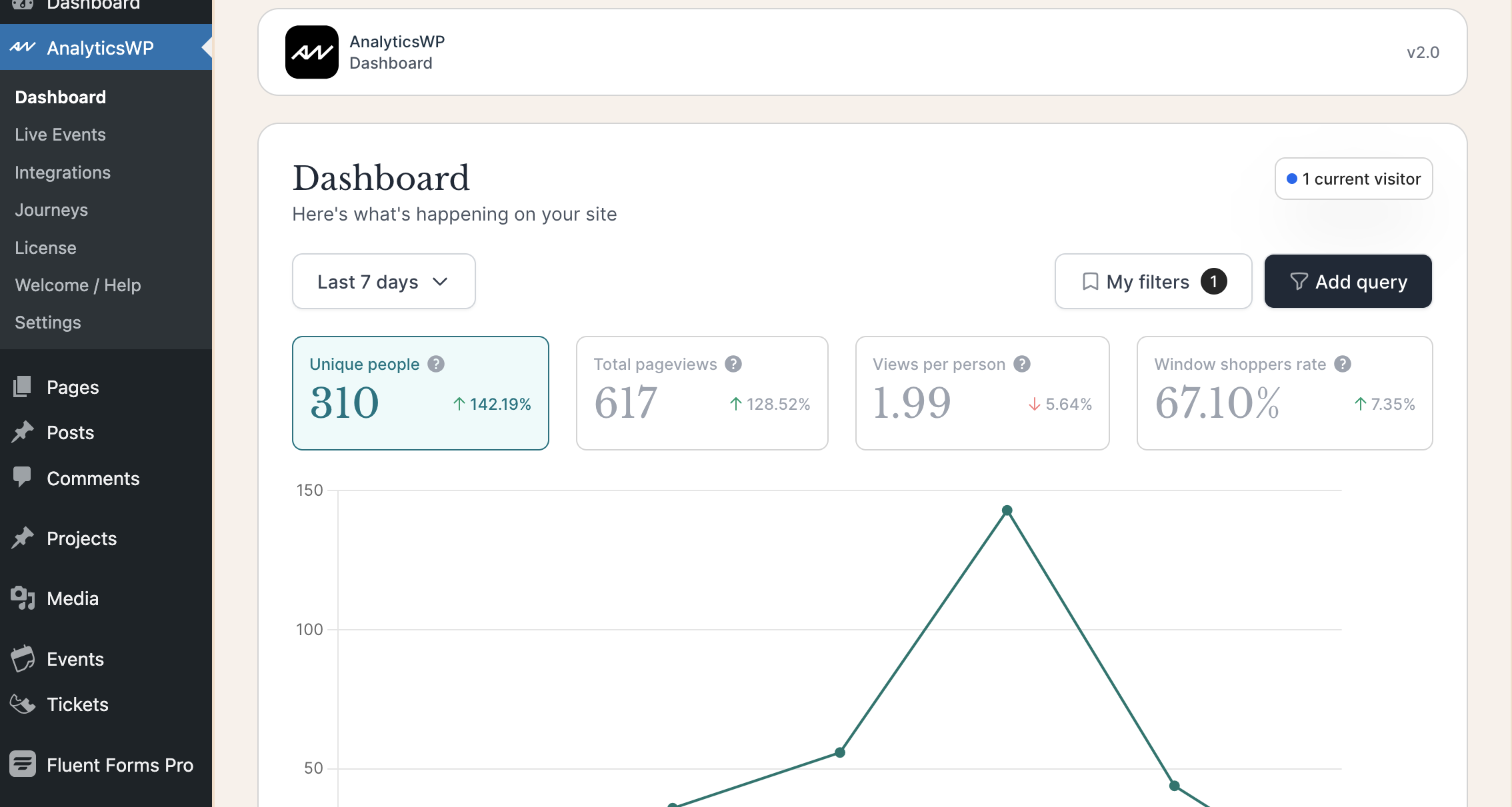1512x807 pixels.
Task: Open Tickets in the admin sidebar
Action: (77, 704)
